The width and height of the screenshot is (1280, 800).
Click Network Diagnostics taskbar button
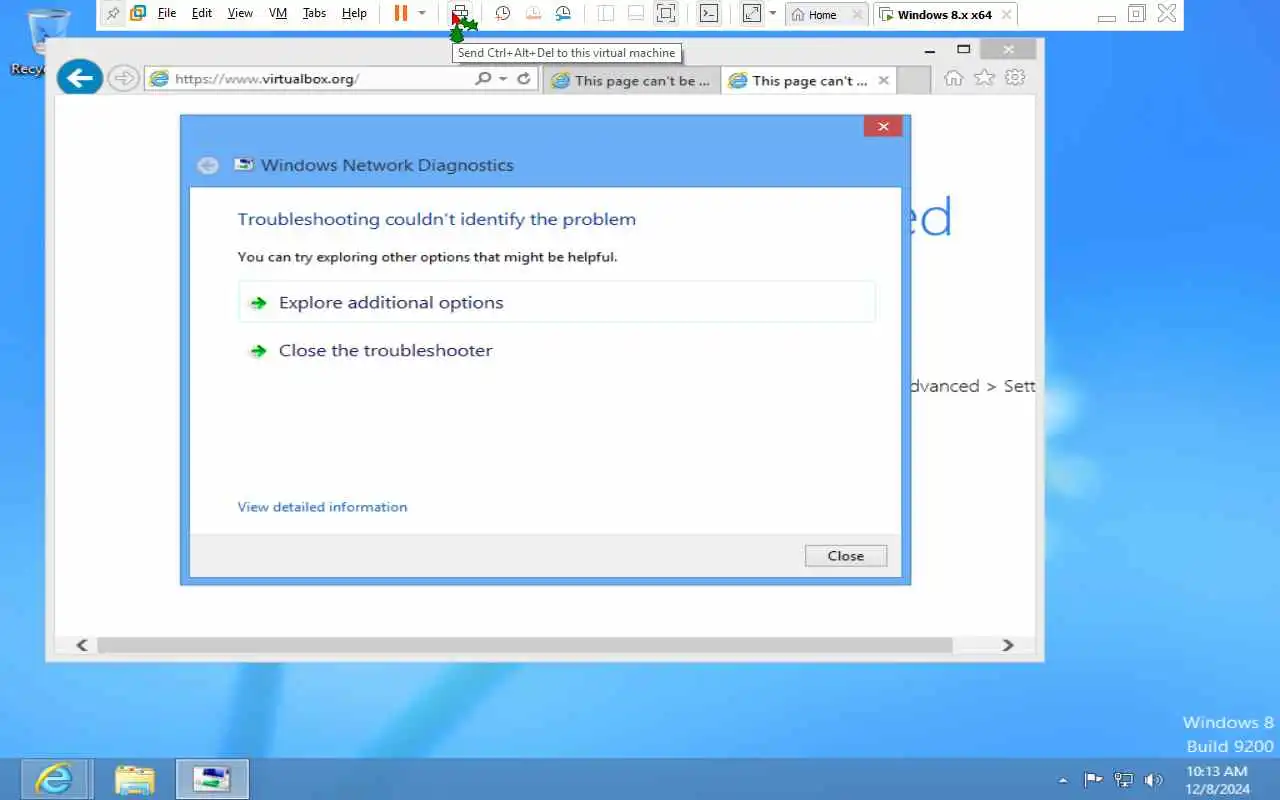pos(212,779)
